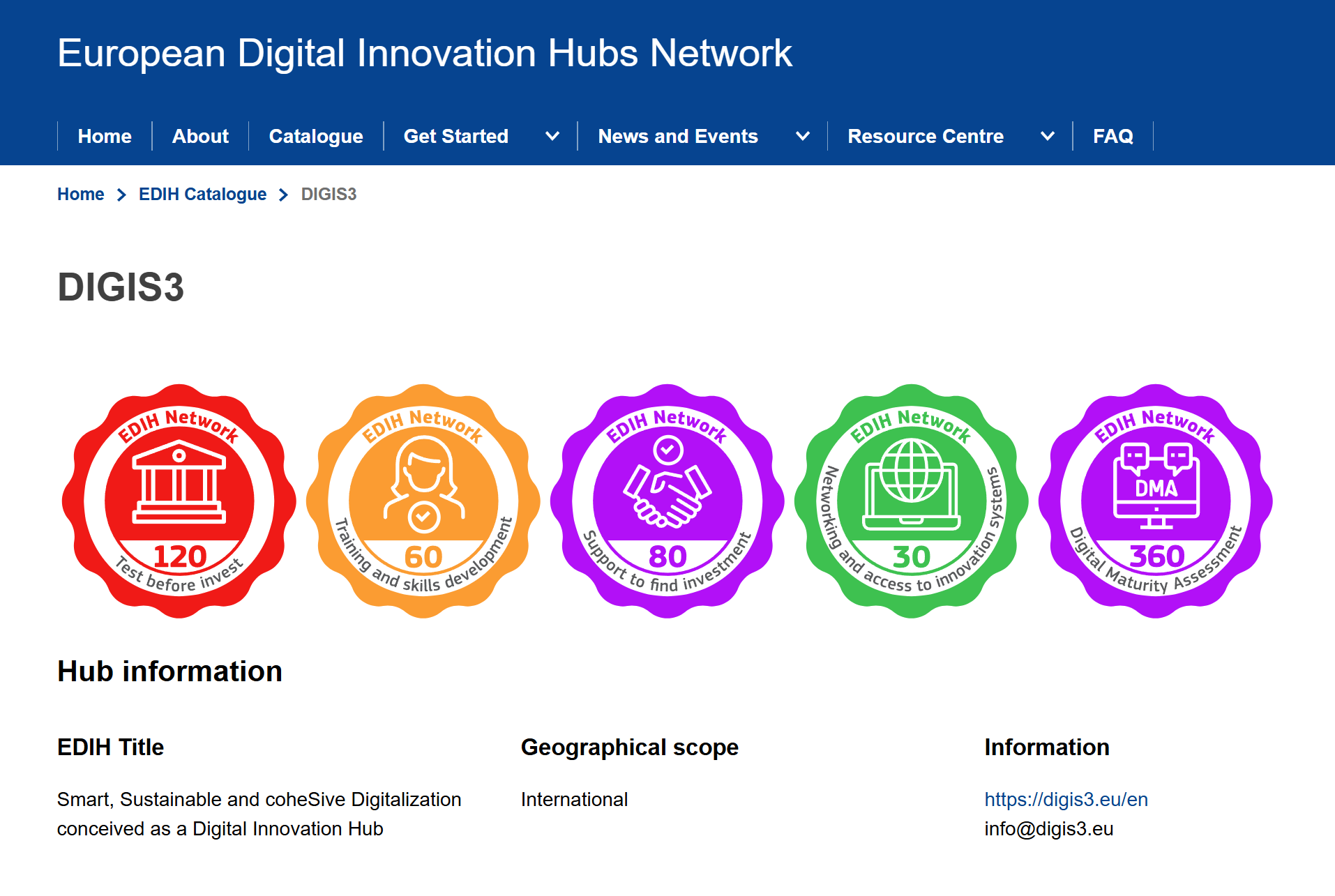
Task: Click the orange Training and skills badge
Action: [x=423, y=501]
